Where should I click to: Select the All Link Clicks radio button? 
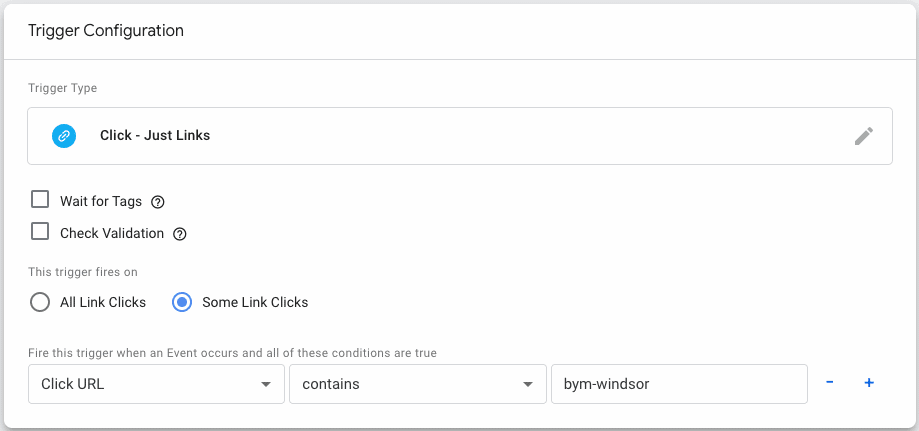tap(40, 302)
